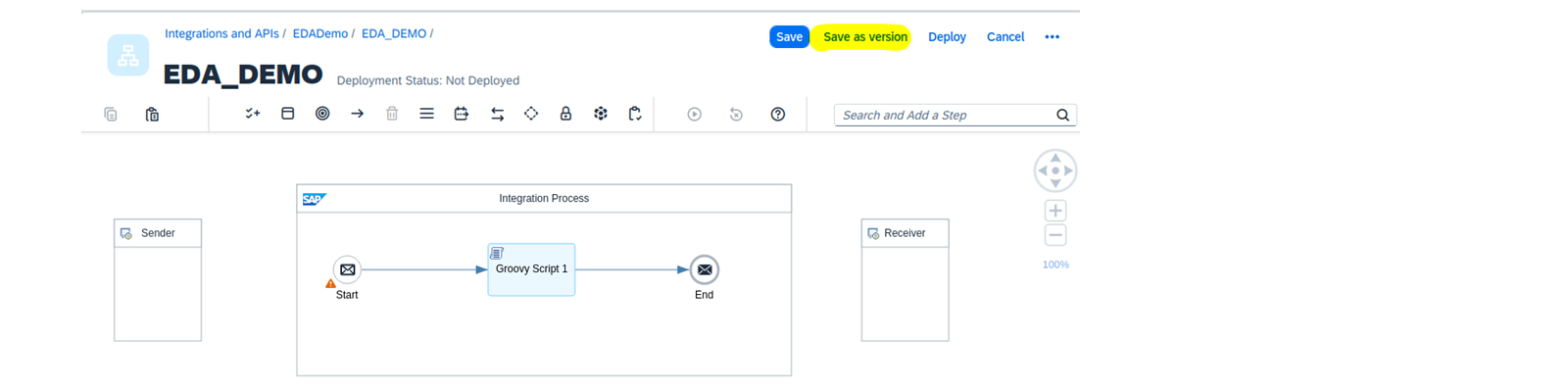
Task: Click the checkmark-plus toolbar icon
Action: tap(253, 114)
